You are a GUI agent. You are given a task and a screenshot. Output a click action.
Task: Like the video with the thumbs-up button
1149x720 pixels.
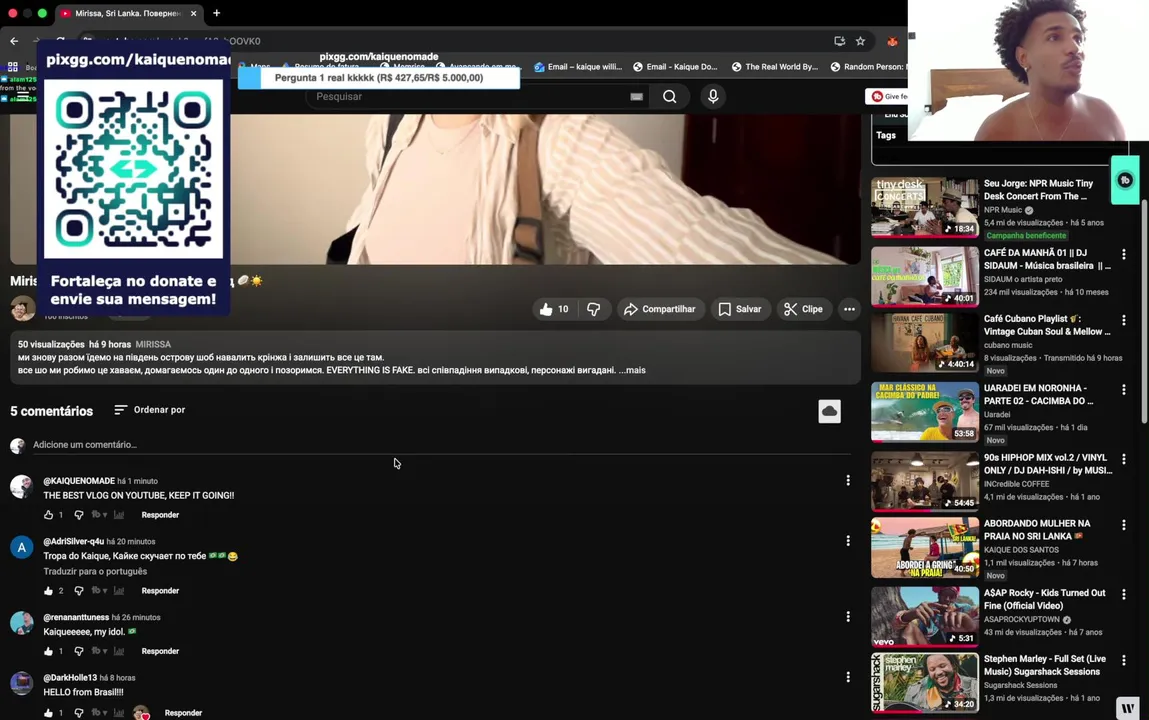[554, 309]
